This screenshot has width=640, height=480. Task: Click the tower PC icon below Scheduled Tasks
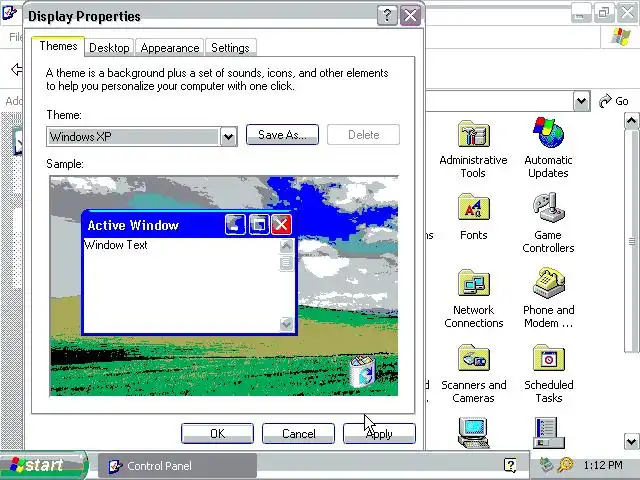point(549,433)
